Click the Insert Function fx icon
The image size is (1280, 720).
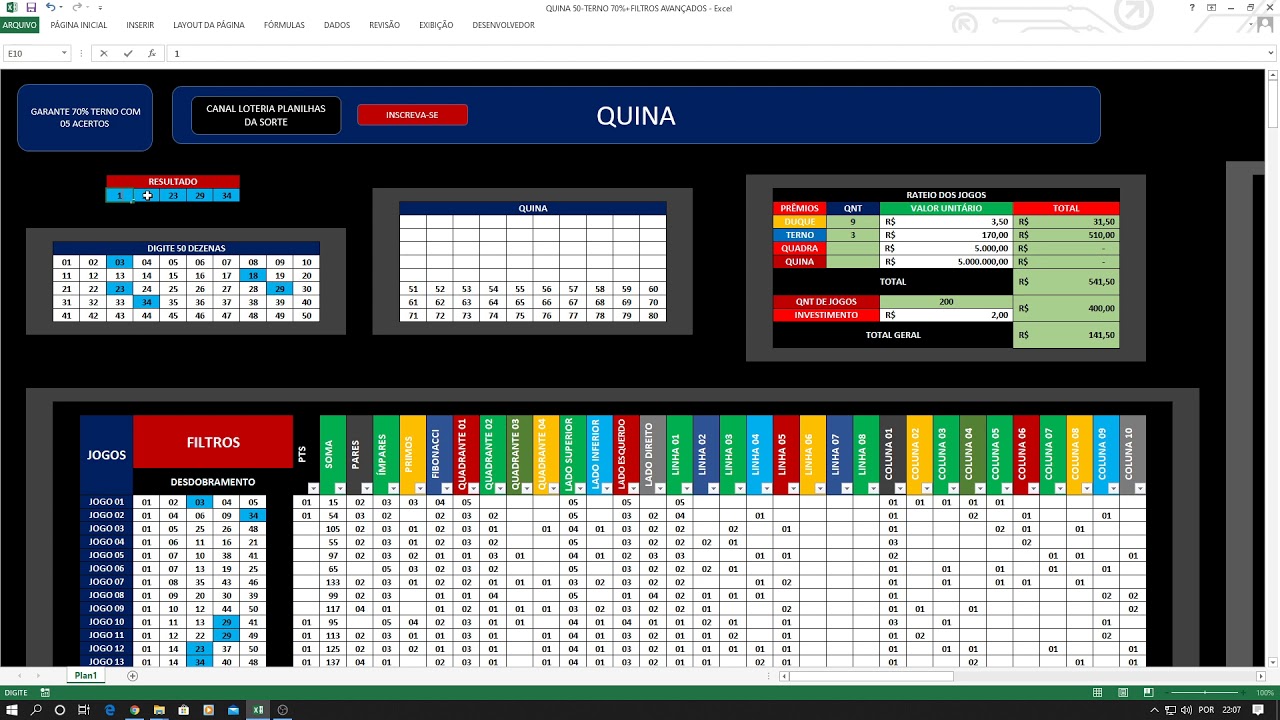point(151,53)
